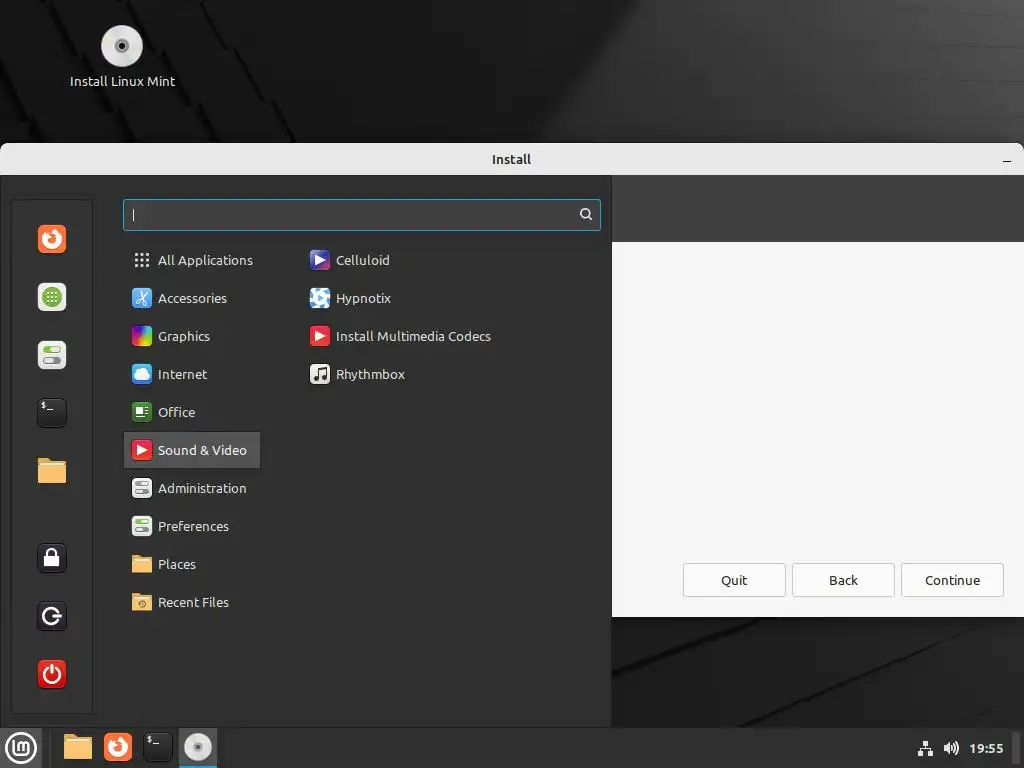Click the red power off icon

(52, 674)
